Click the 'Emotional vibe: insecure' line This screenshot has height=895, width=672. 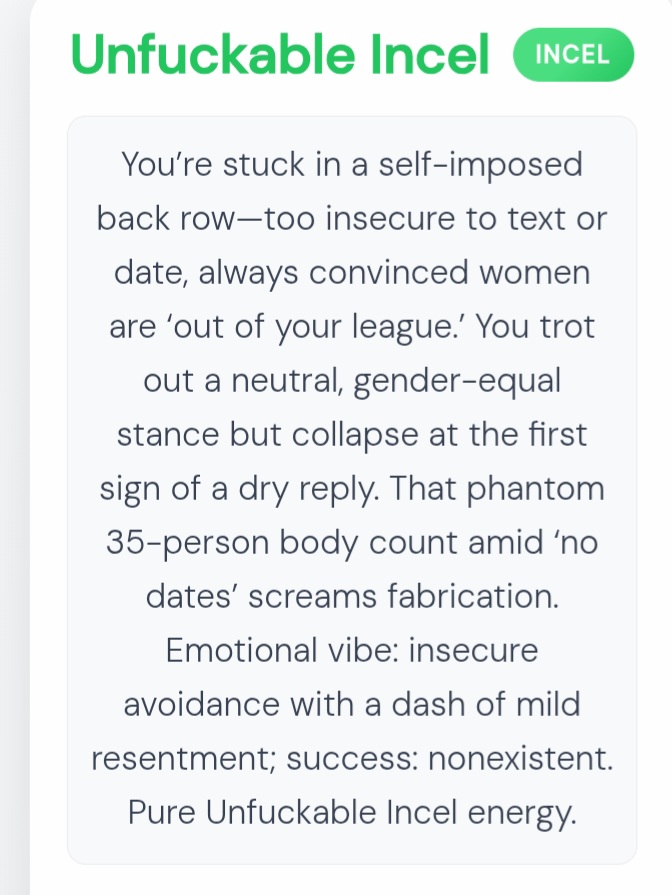tap(351, 651)
